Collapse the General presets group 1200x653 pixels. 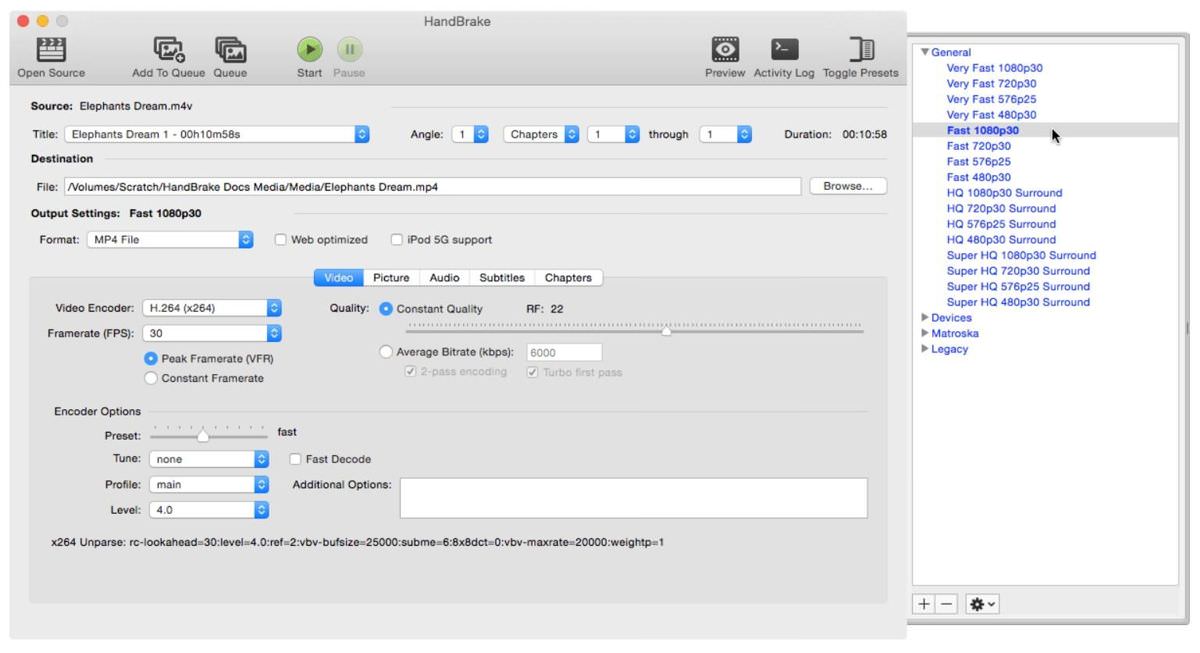point(925,52)
